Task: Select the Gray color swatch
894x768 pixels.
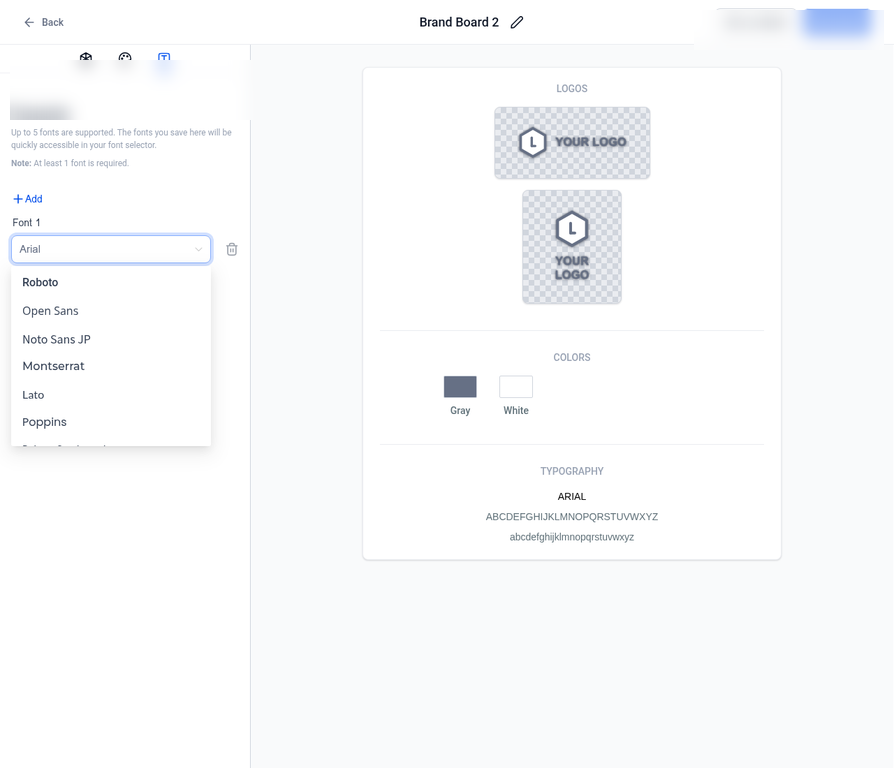Action: (x=460, y=387)
